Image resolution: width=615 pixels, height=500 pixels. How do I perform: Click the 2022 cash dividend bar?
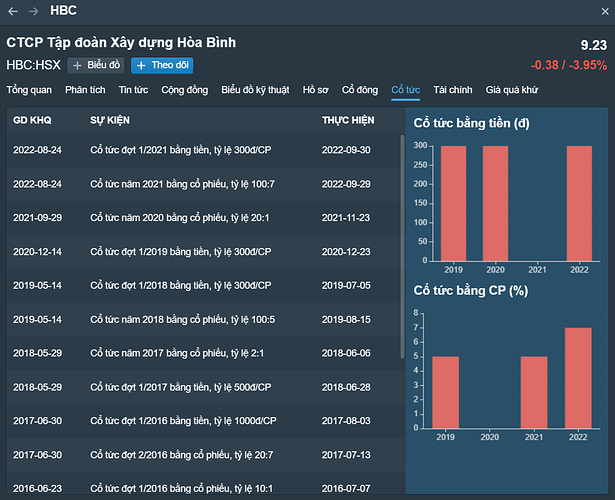click(580, 203)
